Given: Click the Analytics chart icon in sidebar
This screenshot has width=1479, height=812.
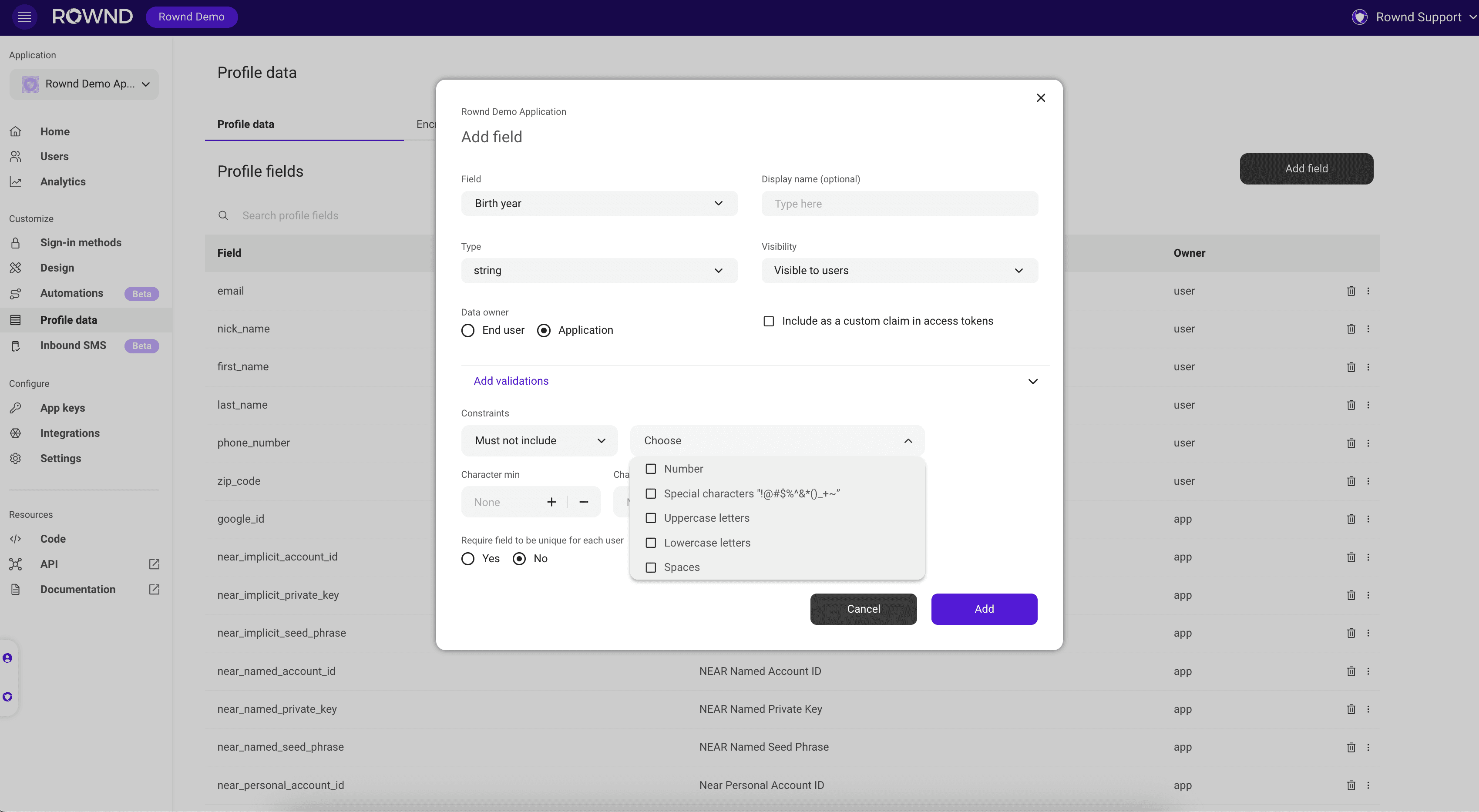Looking at the screenshot, I should [x=16, y=182].
